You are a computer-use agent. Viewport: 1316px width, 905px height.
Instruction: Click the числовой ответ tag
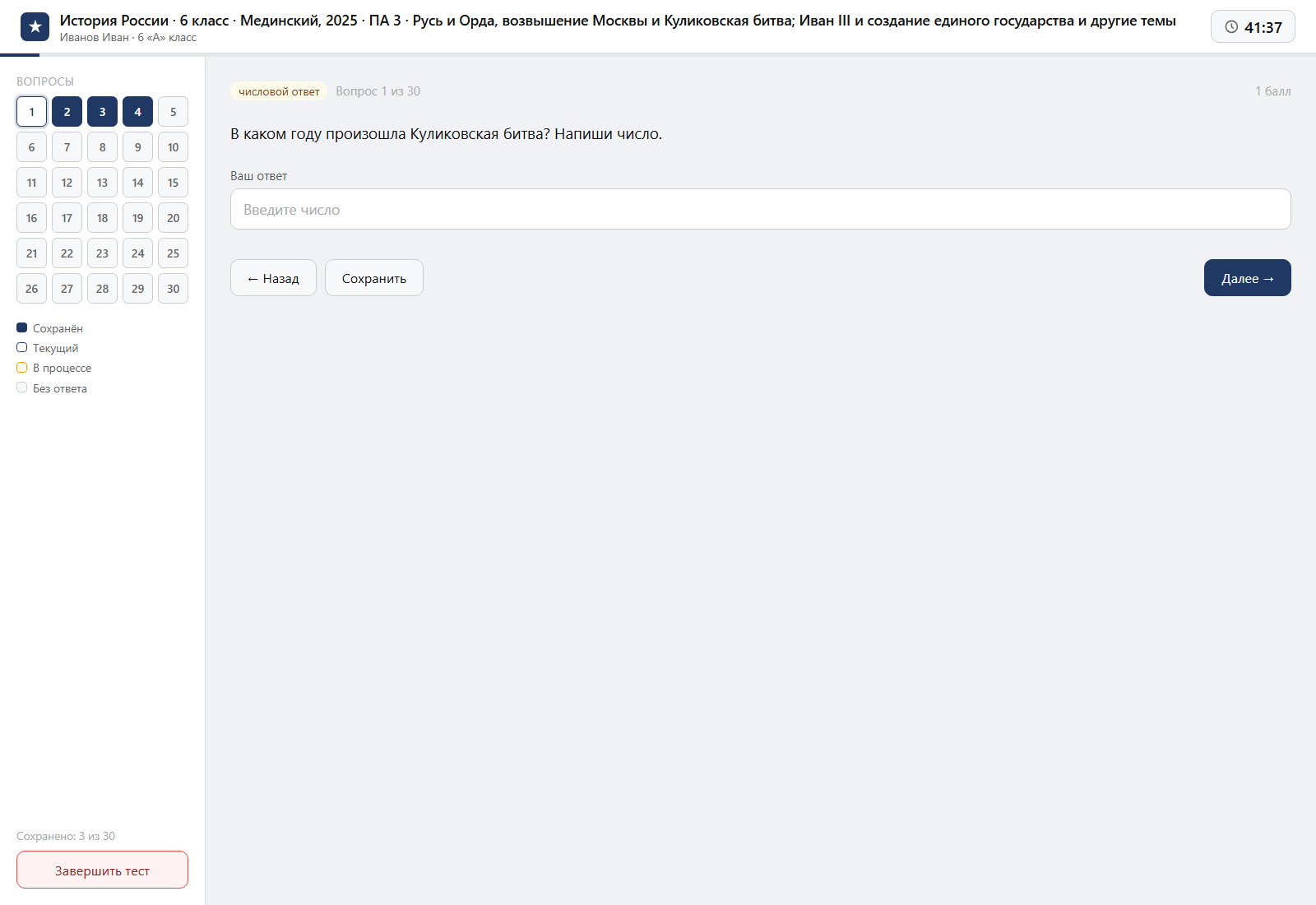[279, 91]
